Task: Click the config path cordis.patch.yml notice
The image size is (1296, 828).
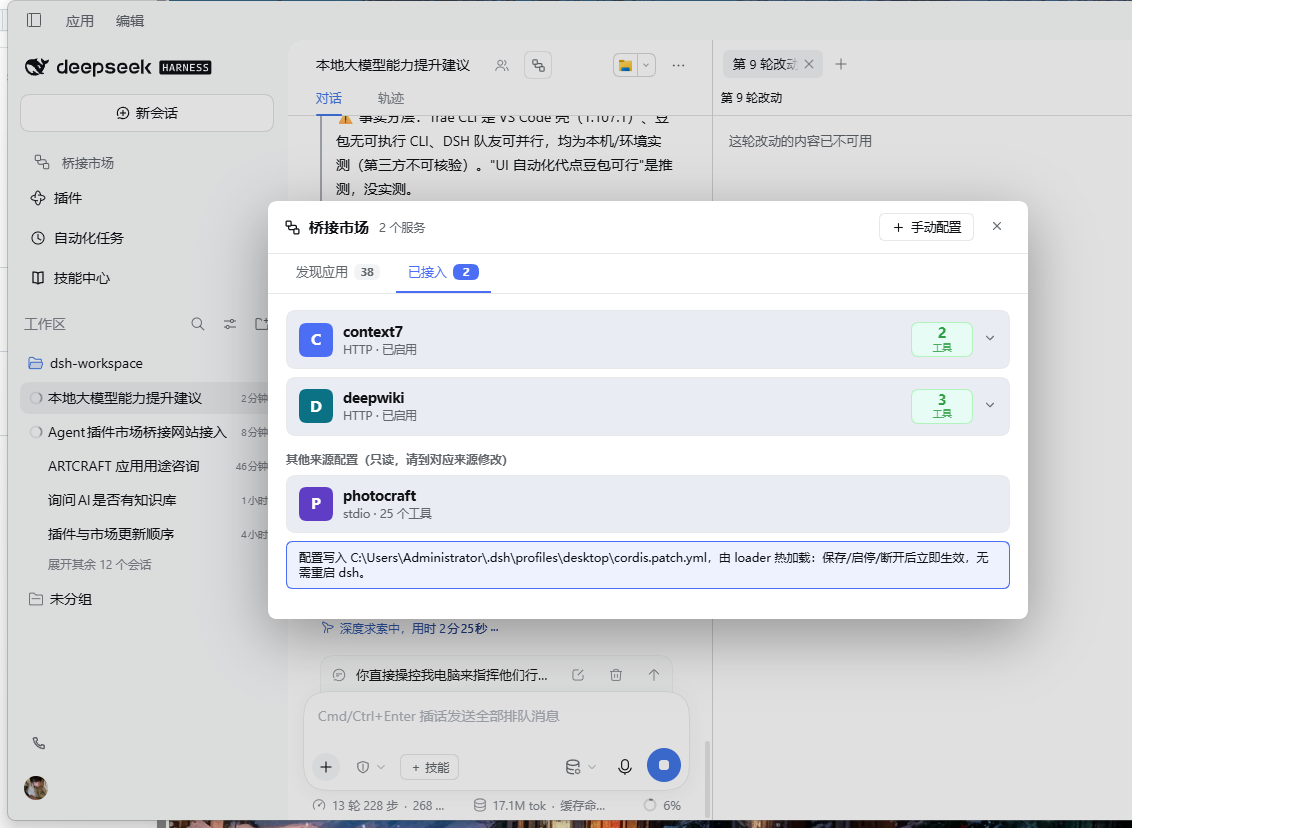Action: (x=648, y=565)
